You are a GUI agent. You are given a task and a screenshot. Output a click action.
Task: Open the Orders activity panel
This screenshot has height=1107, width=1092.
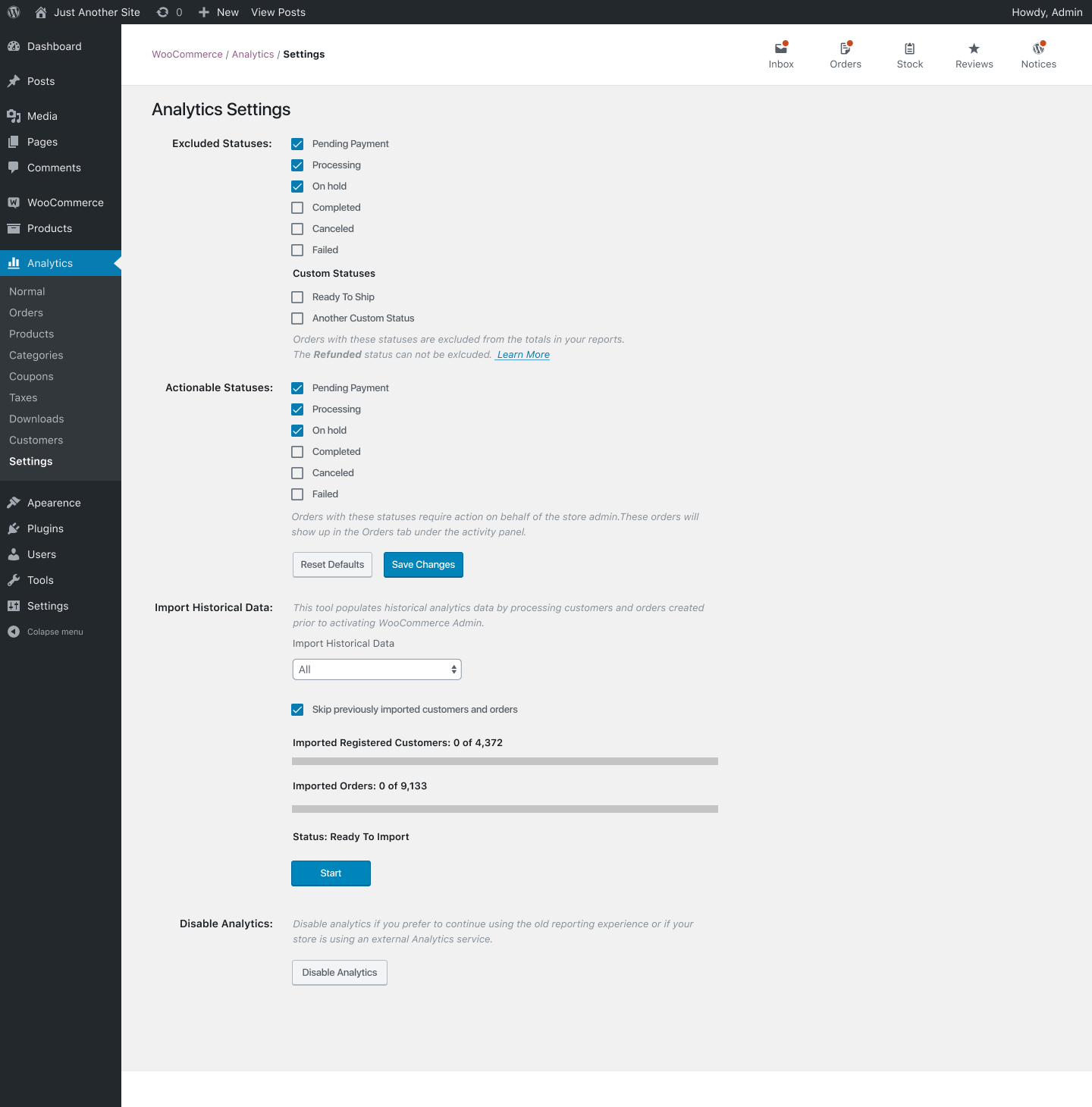[x=846, y=55]
